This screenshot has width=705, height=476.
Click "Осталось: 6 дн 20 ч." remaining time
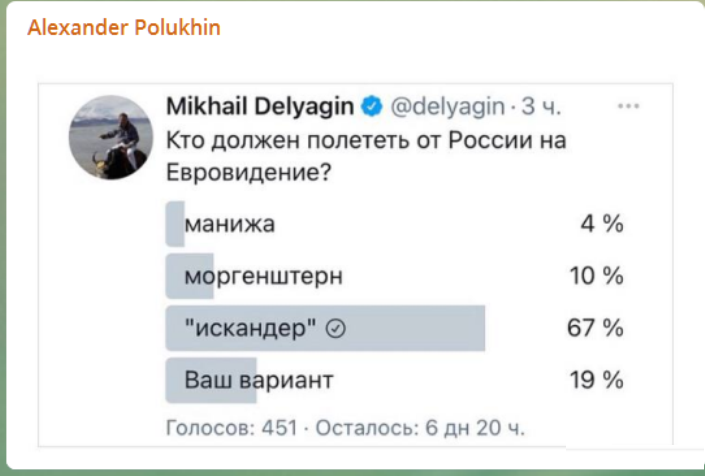[420, 428]
